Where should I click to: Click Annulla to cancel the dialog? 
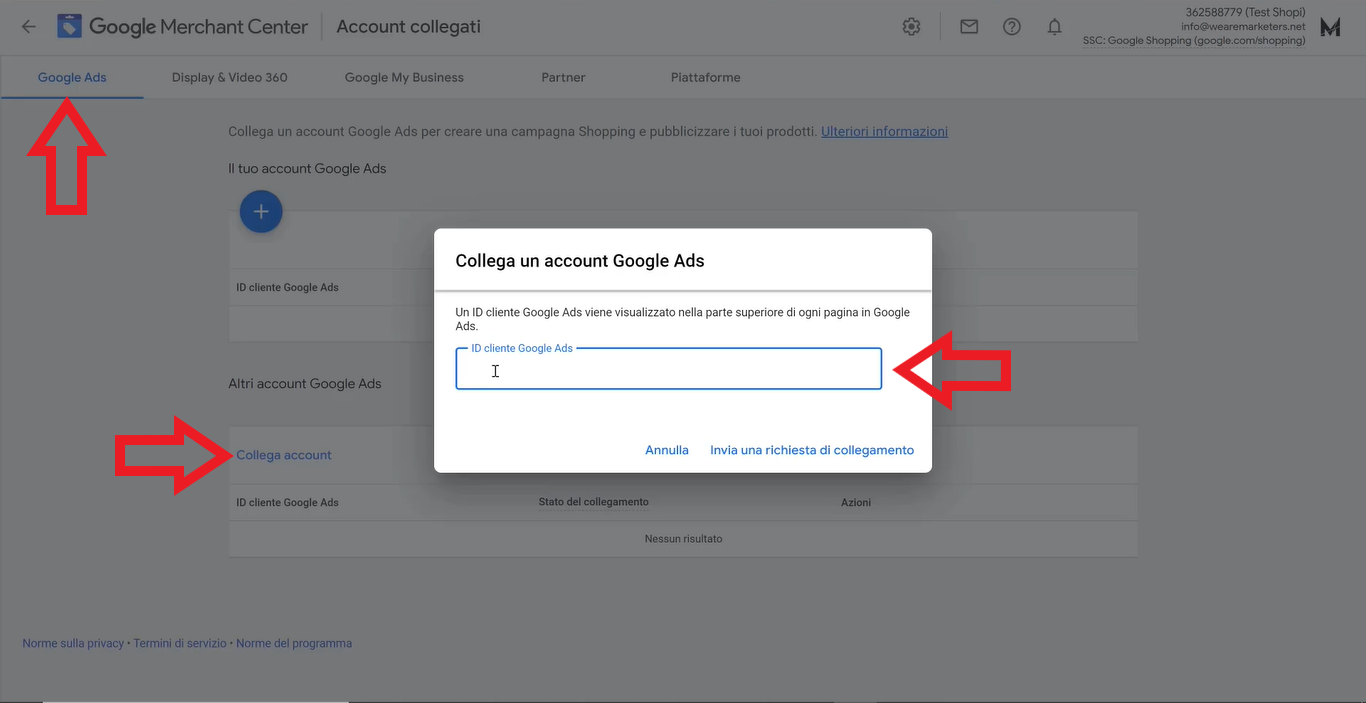[667, 450]
